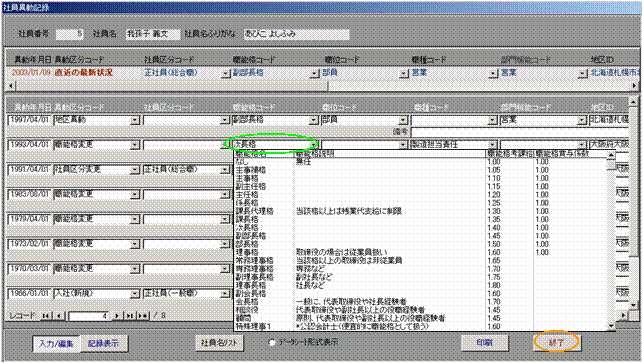Image resolution: width=643 pixels, height=363 pixels.
Task: Click the record number box in navigation bar
Action: [x=89, y=316]
